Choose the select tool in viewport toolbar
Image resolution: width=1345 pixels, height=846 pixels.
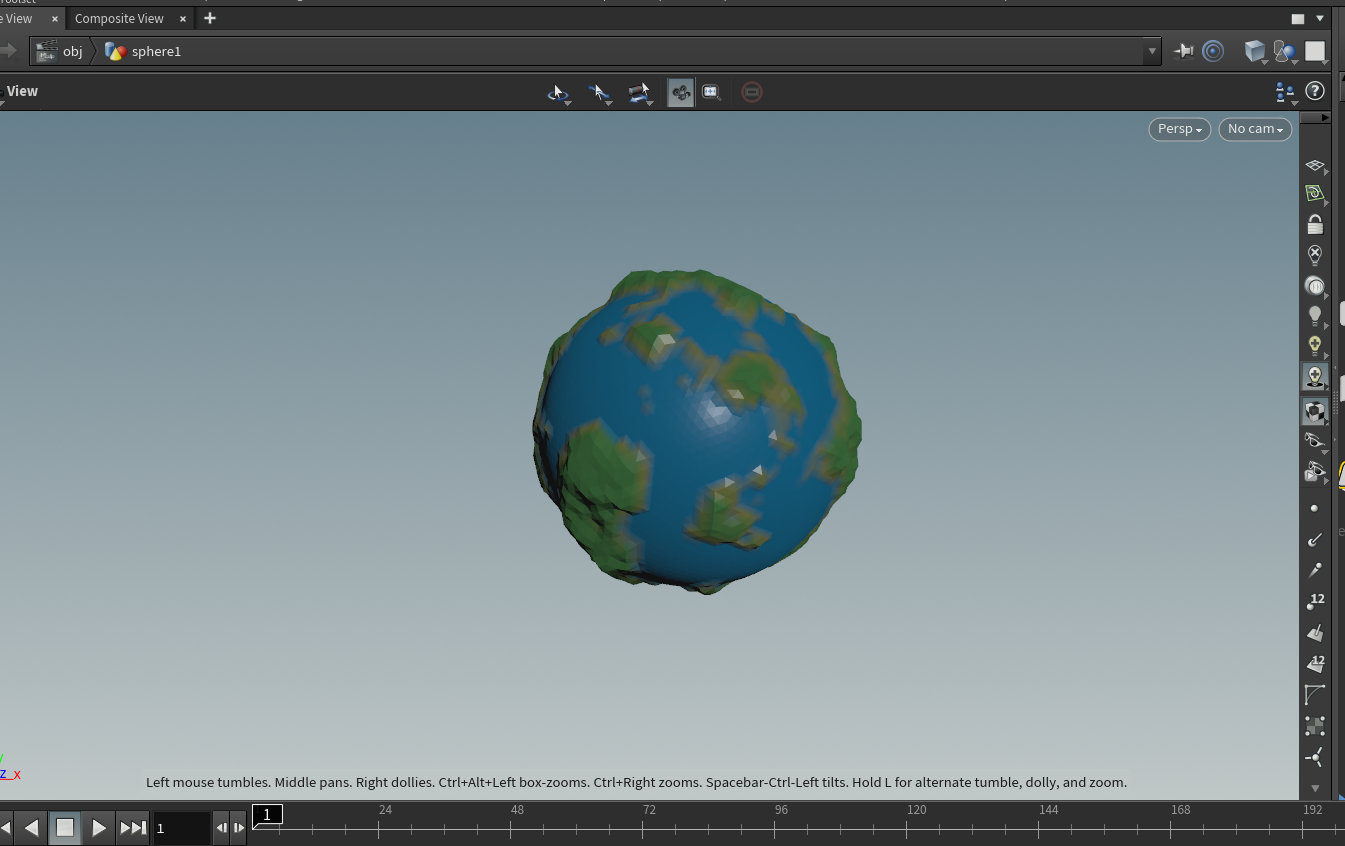point(599,92)
